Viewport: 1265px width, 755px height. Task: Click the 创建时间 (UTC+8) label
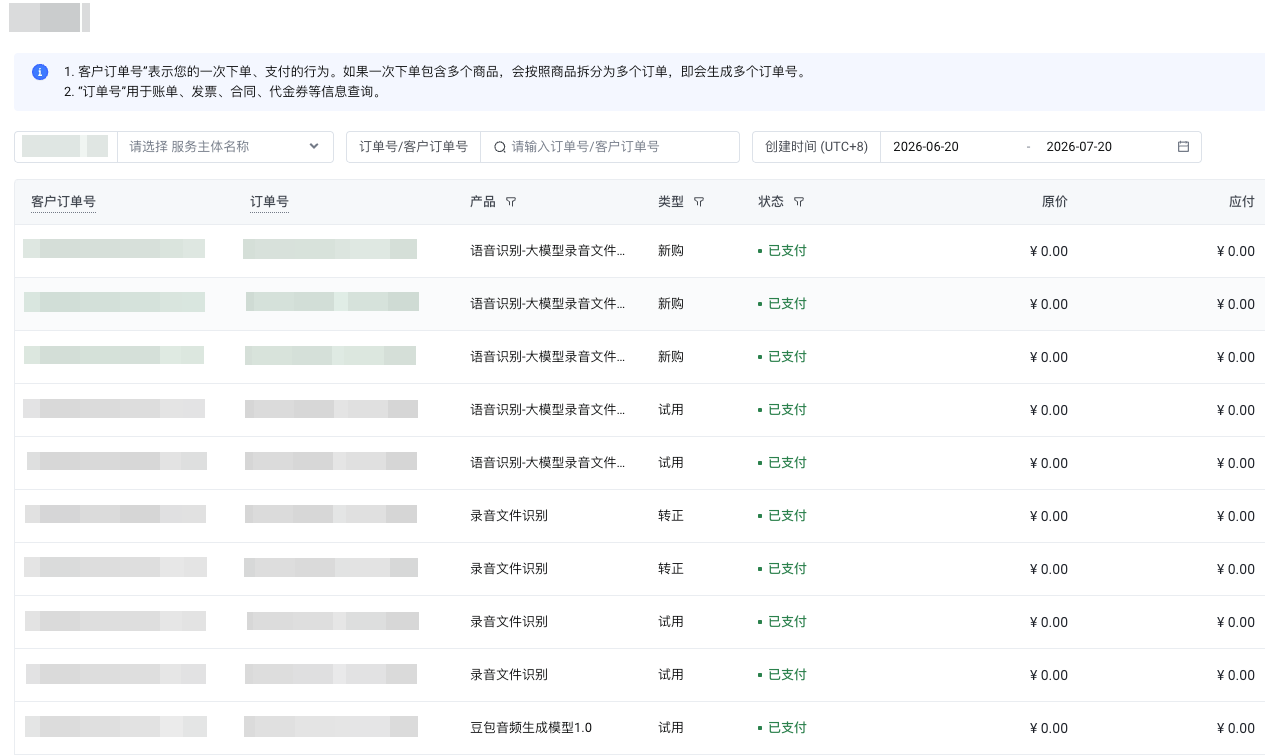(x=816, y=147)
